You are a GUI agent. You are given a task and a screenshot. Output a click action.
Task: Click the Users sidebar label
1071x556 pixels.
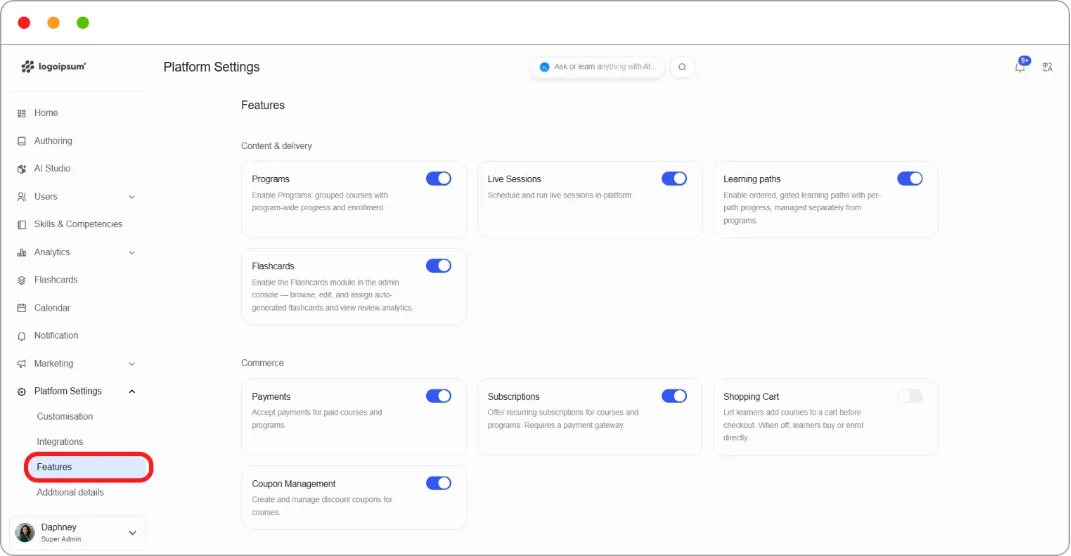46,197
